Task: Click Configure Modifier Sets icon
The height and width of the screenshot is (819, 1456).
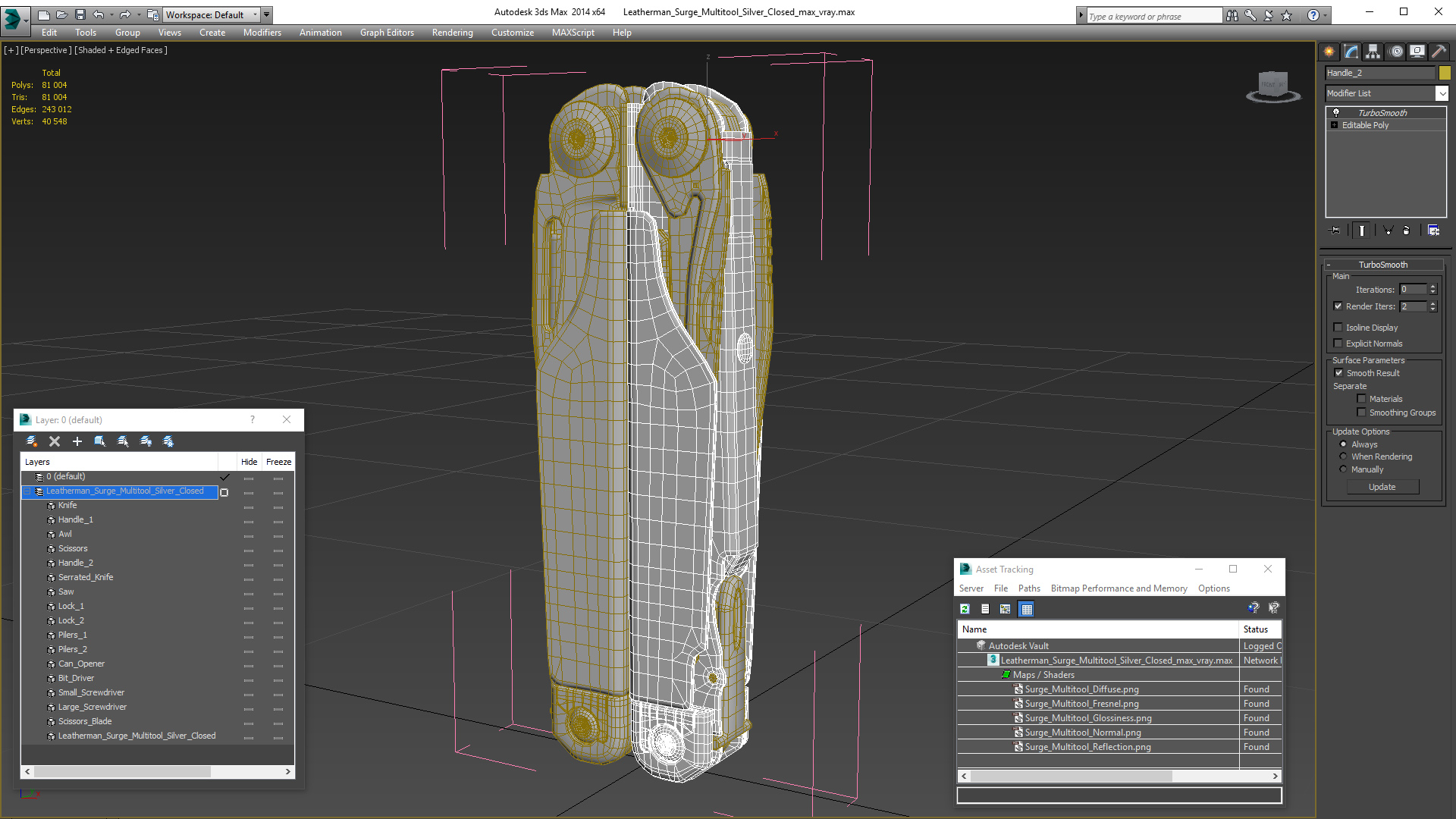Action: pos(1433,231)
